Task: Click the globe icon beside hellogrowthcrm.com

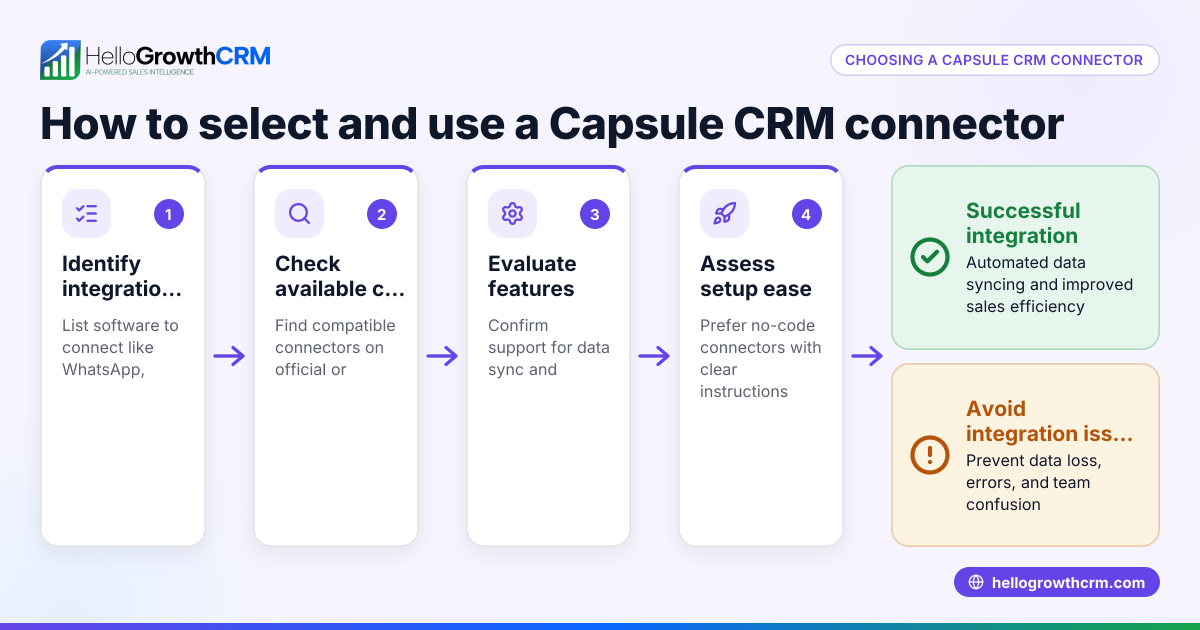Action: point(976,583)
